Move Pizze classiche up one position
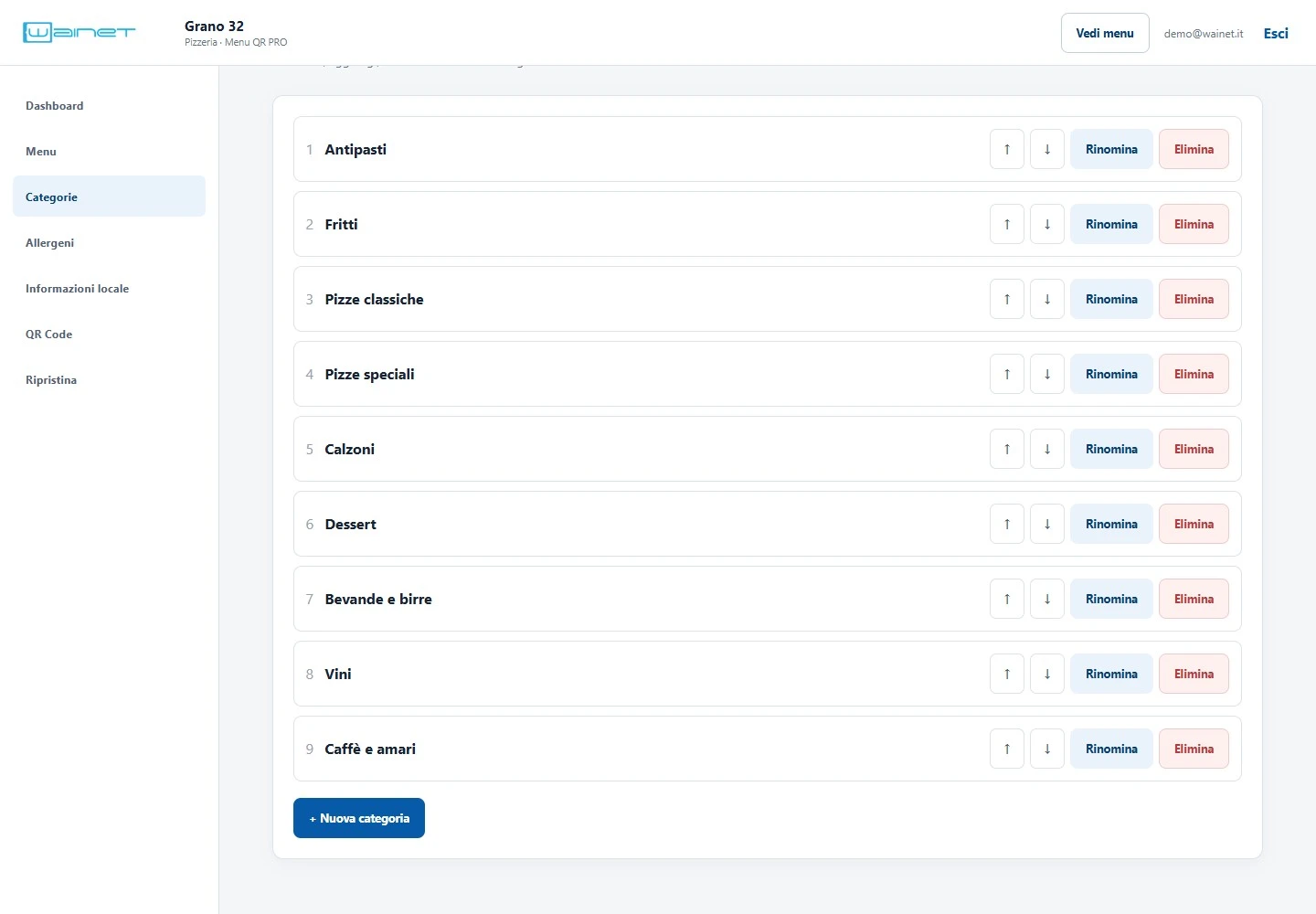This screenshot has width=1316, height=914. tap(1007, 299)
